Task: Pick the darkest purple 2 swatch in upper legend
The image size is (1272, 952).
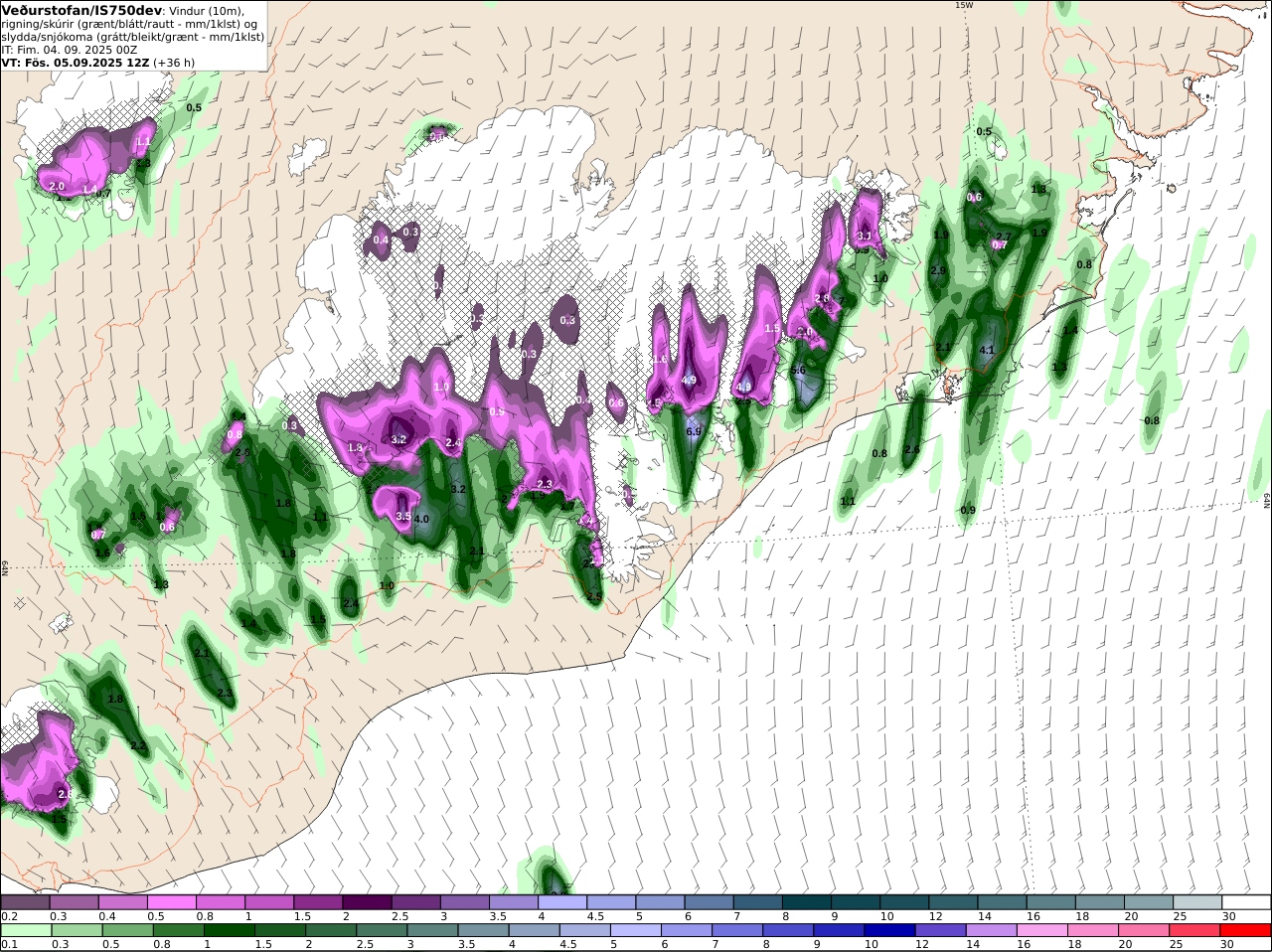Action: 370,901
